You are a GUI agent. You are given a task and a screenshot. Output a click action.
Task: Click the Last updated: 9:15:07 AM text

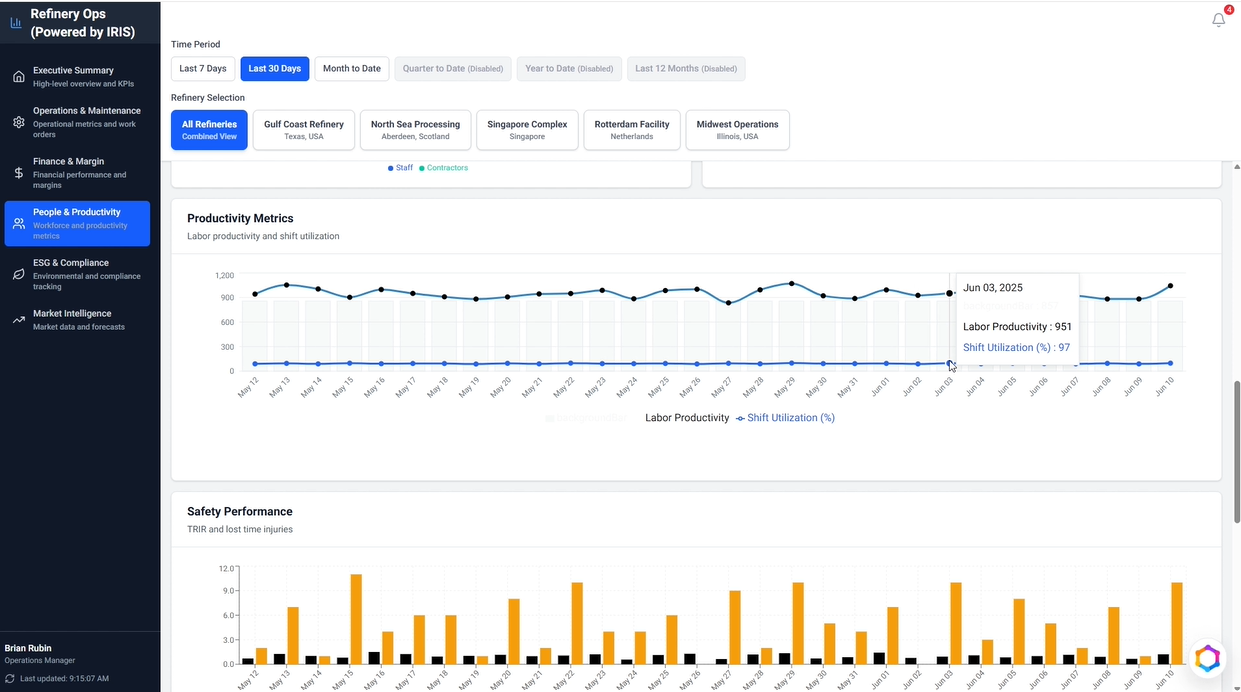point(64,678)
